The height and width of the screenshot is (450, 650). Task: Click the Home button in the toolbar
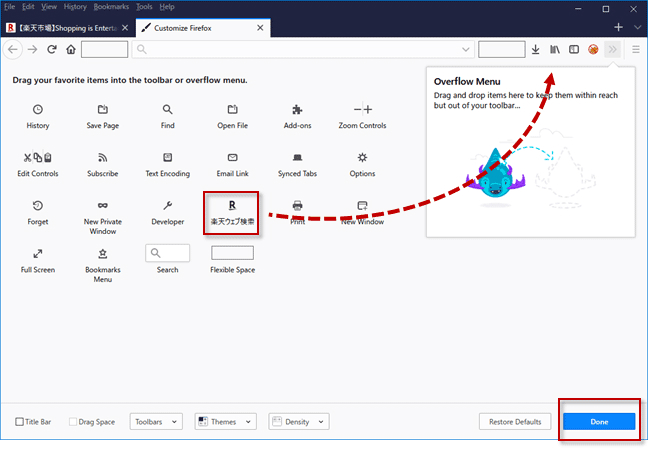(71, 50)
